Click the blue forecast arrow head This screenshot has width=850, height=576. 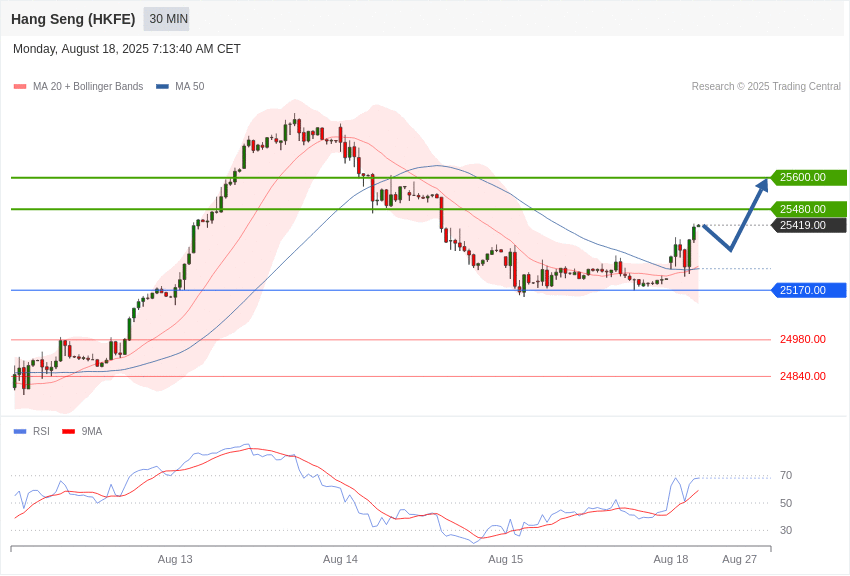click(763, 185)
